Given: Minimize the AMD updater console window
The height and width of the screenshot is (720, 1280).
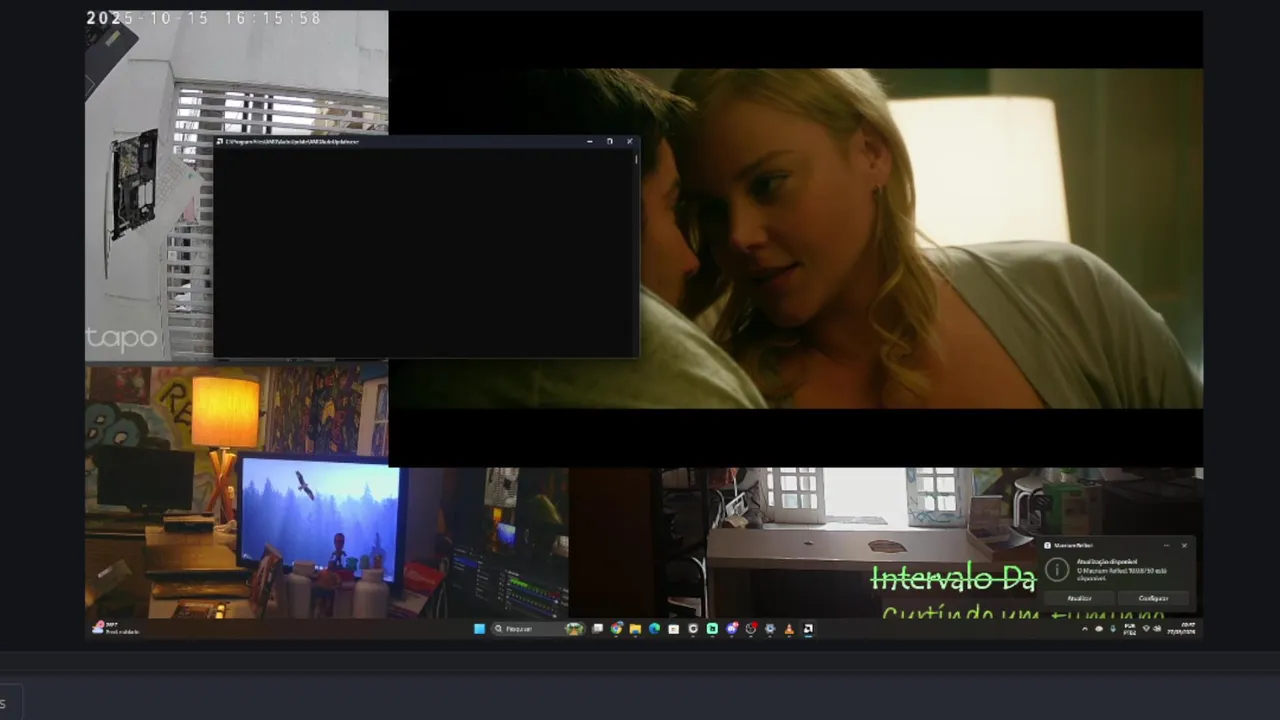Looking at the screenshot, I should pos(589,142).
